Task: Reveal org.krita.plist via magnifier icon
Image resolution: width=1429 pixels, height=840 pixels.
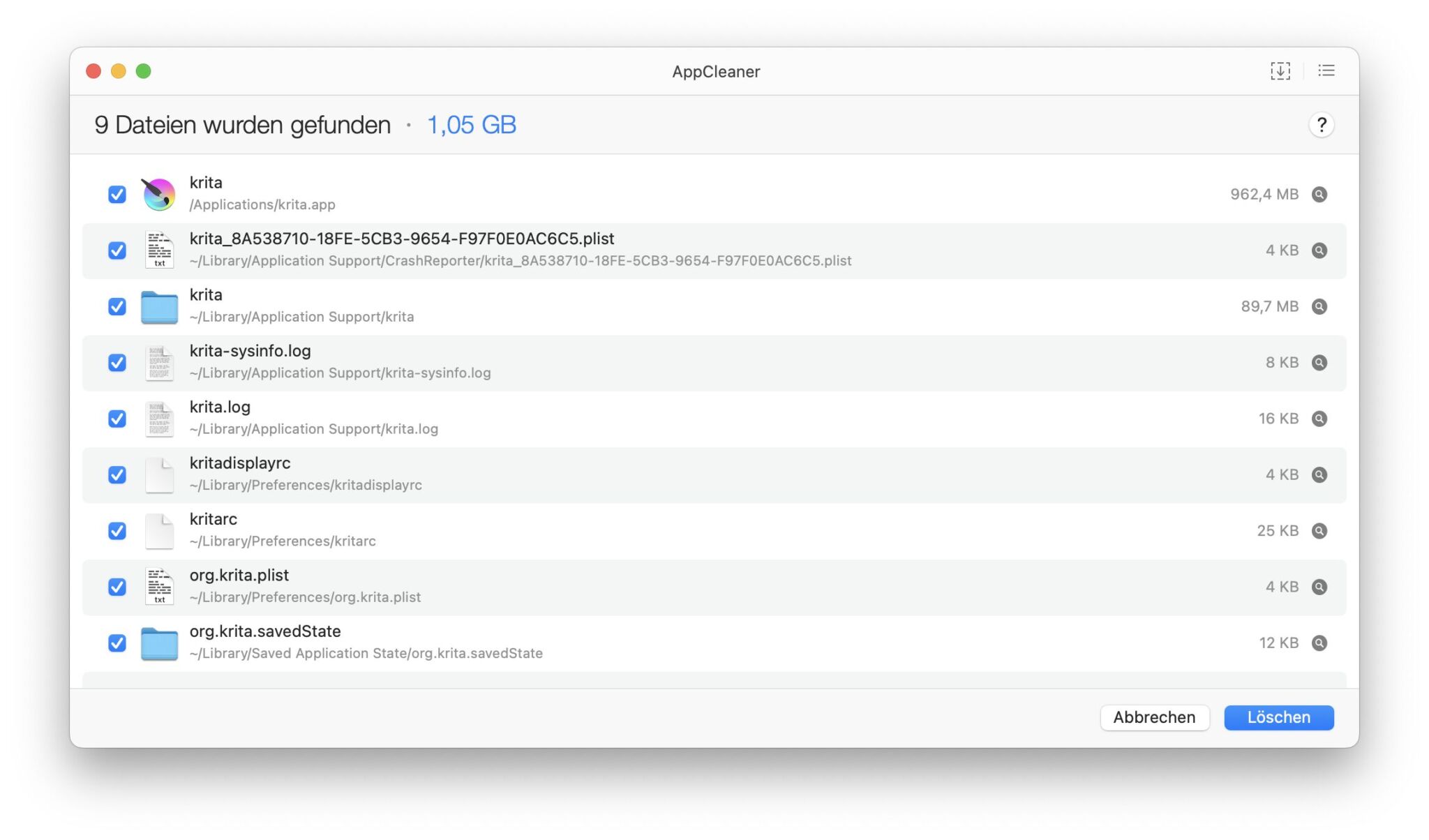Action: tap(1319, 587)
